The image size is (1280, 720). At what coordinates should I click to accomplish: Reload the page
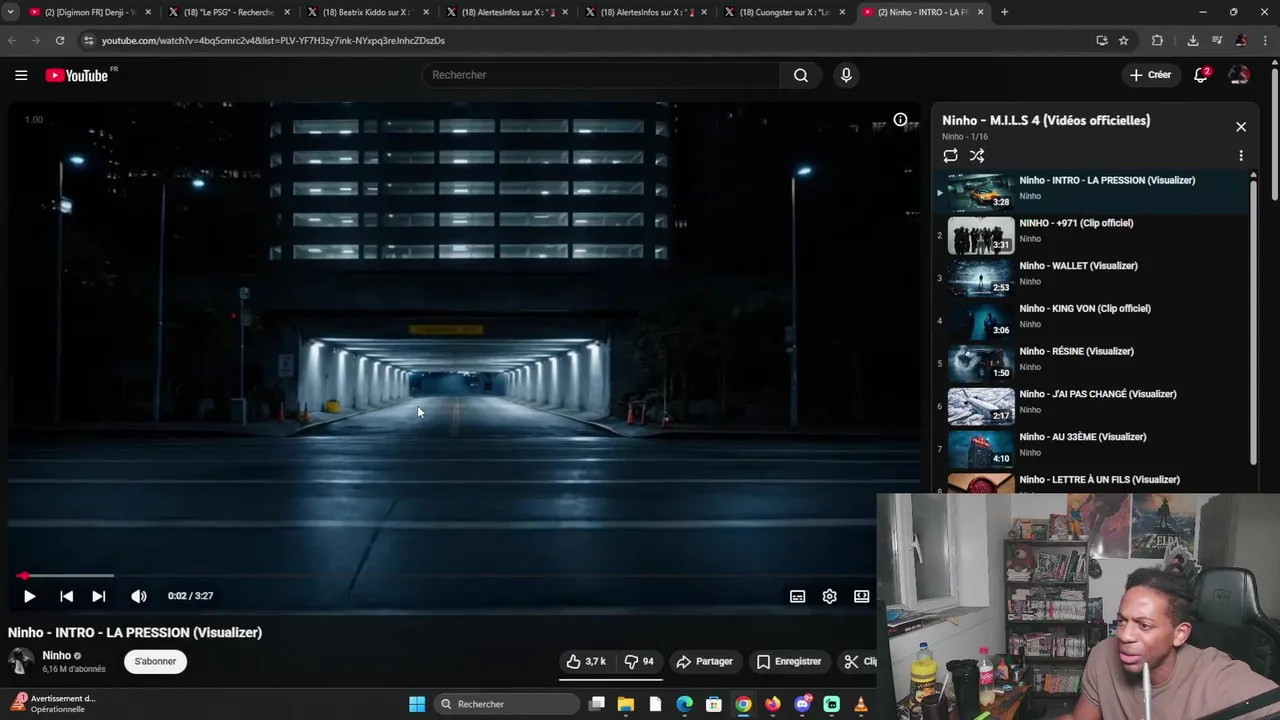60,40
